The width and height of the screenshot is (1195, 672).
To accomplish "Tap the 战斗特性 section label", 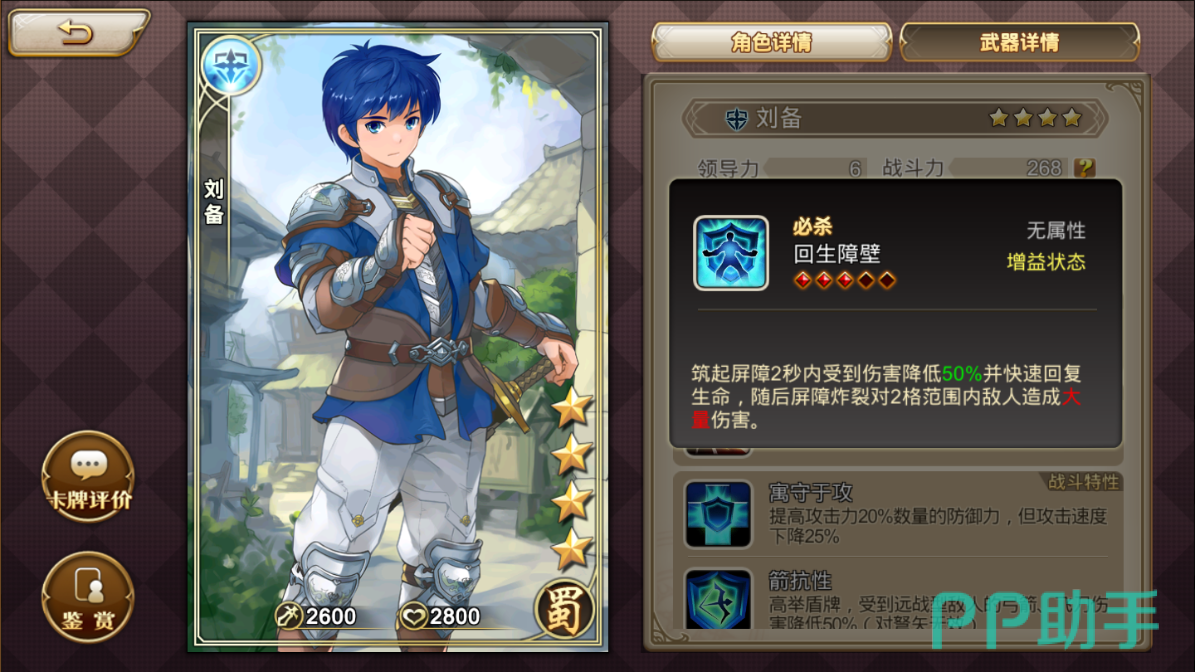I will [1083, 482].
